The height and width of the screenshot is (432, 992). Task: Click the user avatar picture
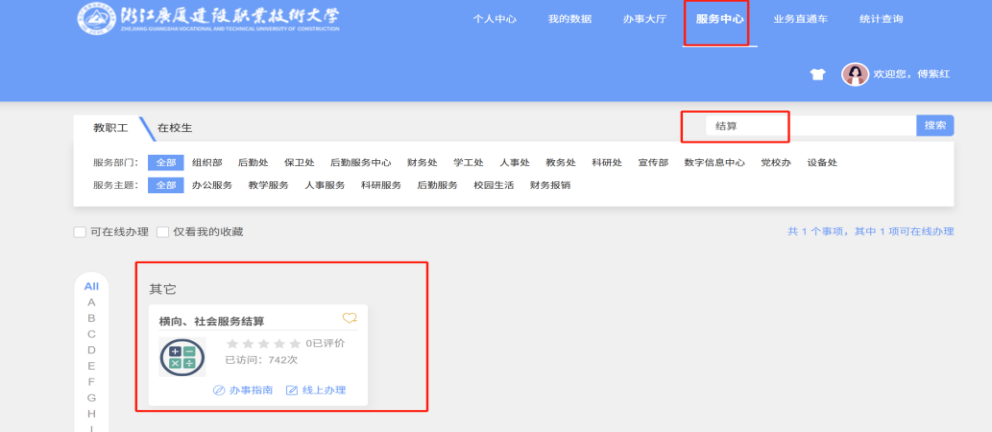[x=854, y=74]
